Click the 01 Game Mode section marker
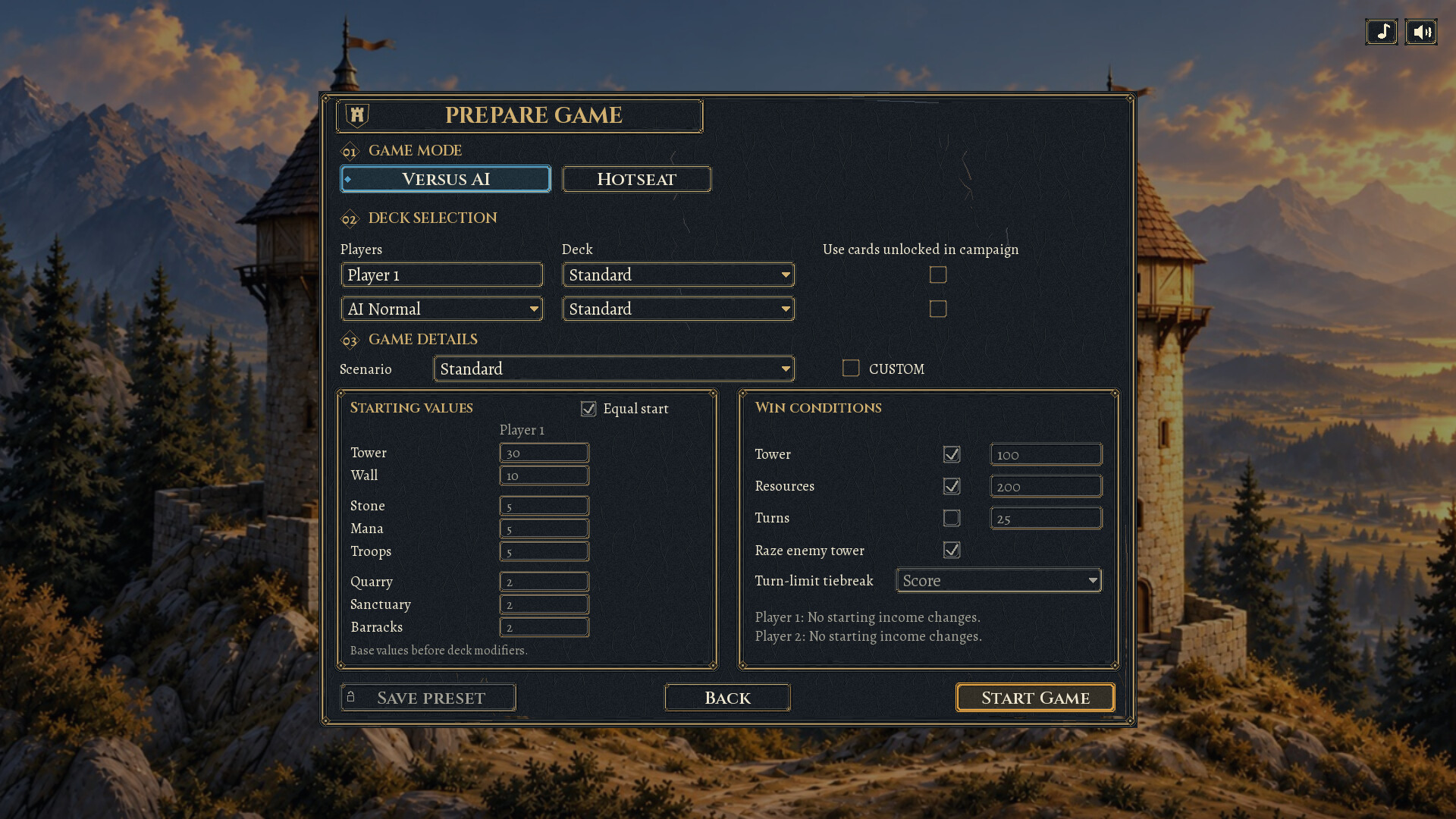Image resolution: width=1456 pixels, height=819 pixels. click(x=350, y=151)
